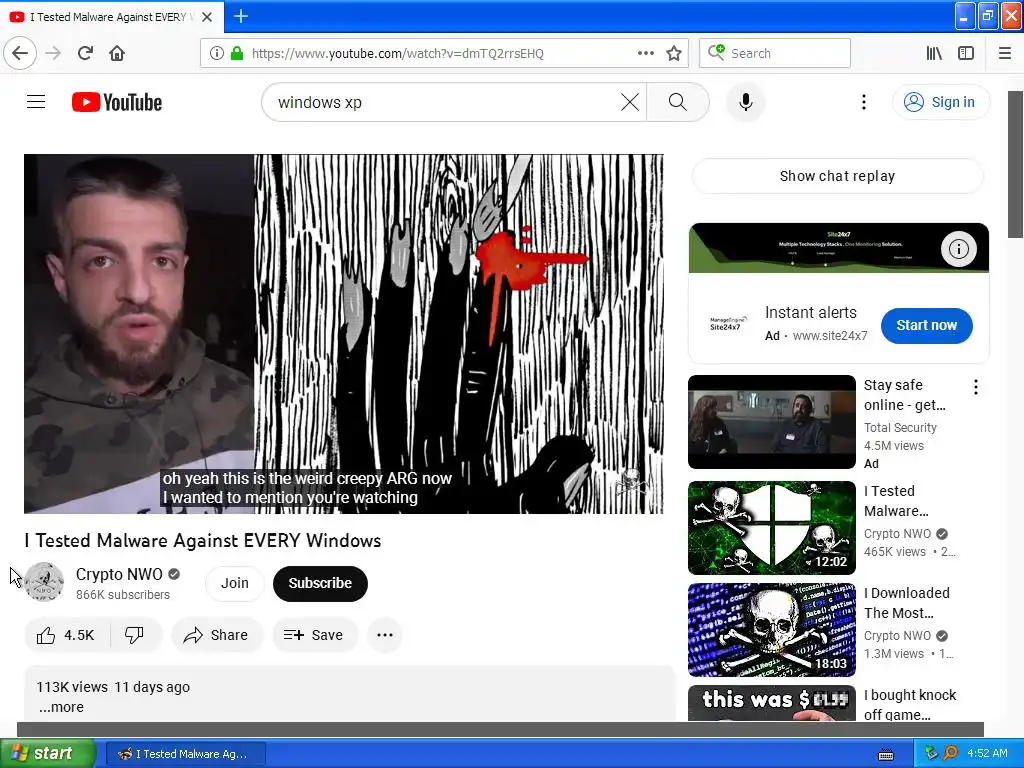Viewport: 1024px width, 768px height.
Task: Click the page vertical scrollbar thumb
Action: [x=1016, y=165]
